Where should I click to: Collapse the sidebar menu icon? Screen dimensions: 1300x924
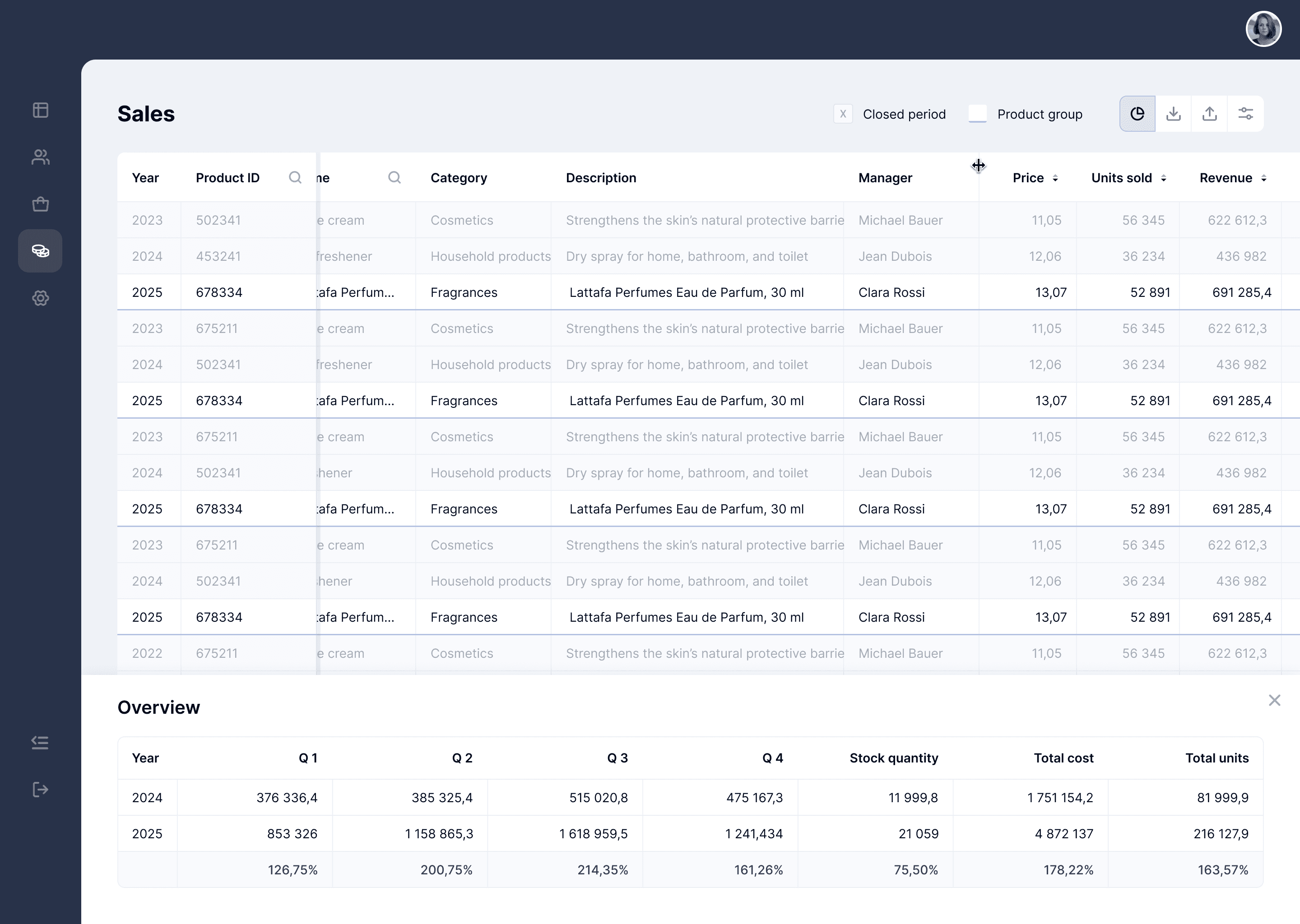click(x=41, y=743)
